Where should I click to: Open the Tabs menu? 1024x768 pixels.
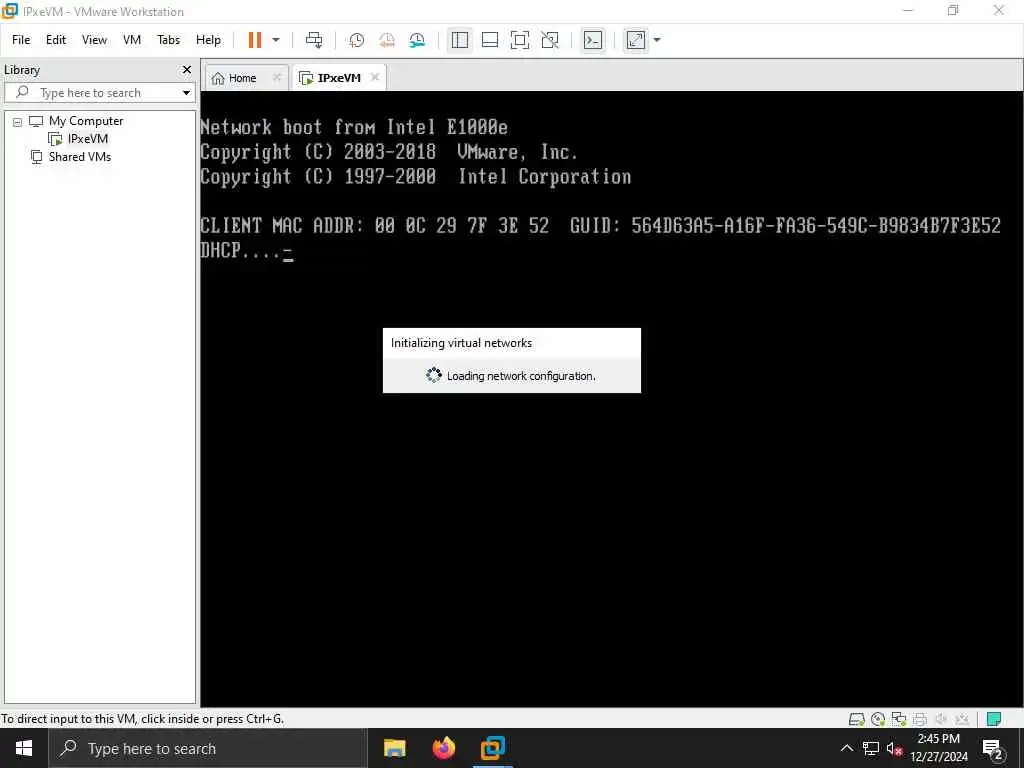pos(168,40)
